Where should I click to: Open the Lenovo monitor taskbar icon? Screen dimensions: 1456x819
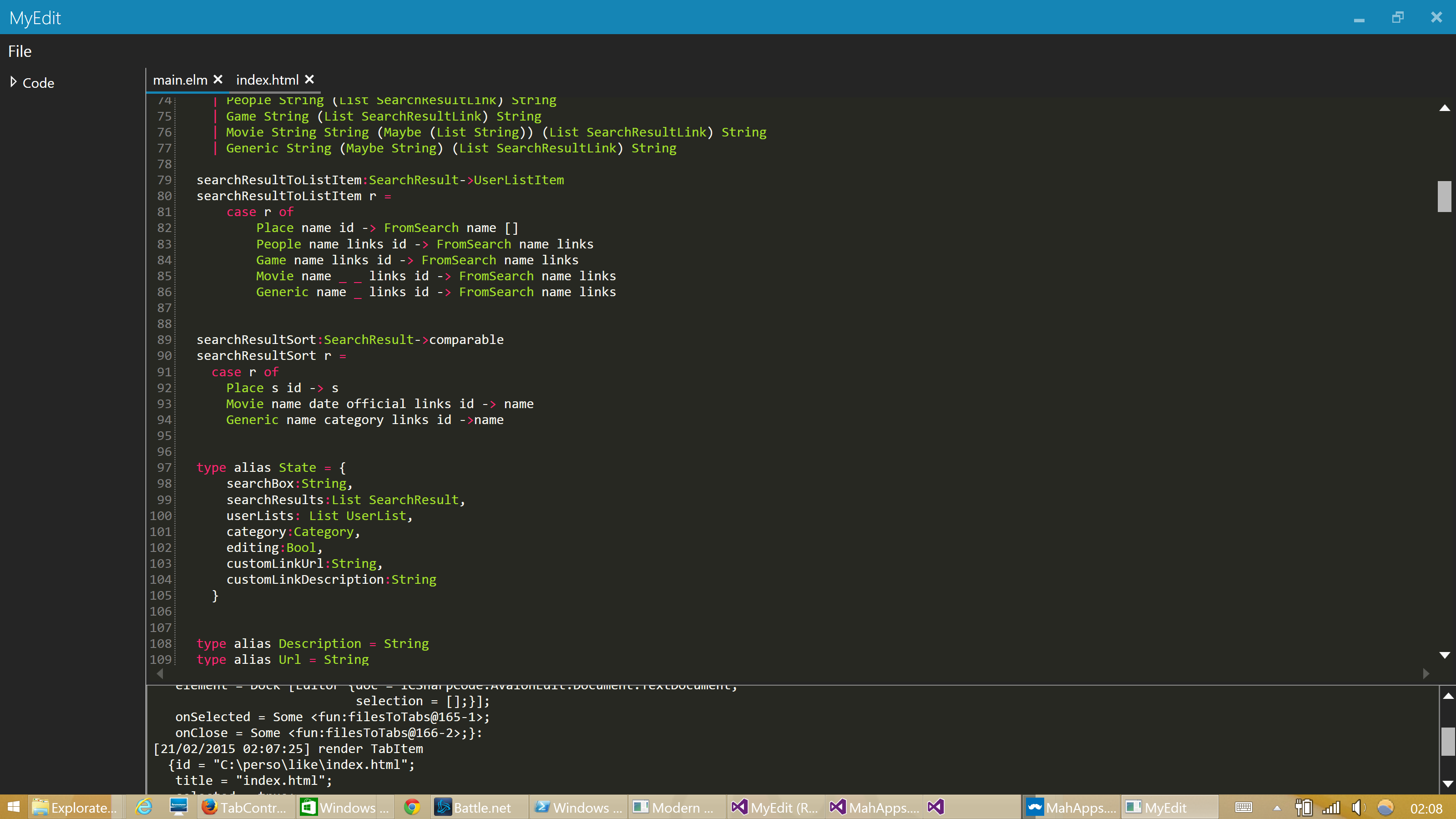179,807
